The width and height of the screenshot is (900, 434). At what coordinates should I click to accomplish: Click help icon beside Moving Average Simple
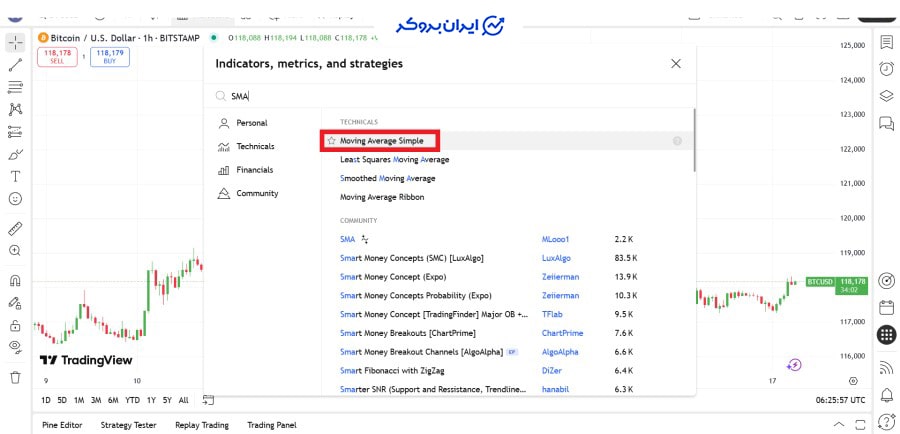coord(677,141)
